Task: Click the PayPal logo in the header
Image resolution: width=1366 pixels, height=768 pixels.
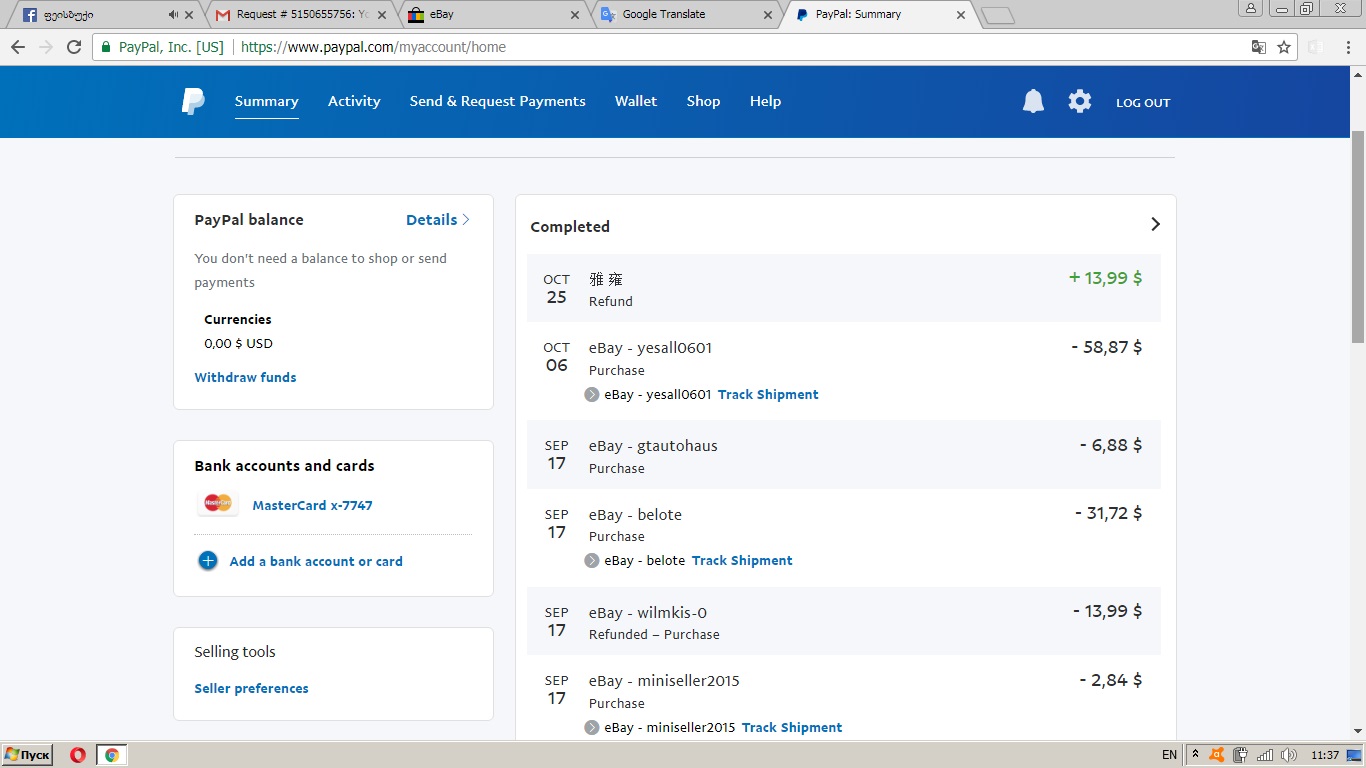Action: (193, 101)
